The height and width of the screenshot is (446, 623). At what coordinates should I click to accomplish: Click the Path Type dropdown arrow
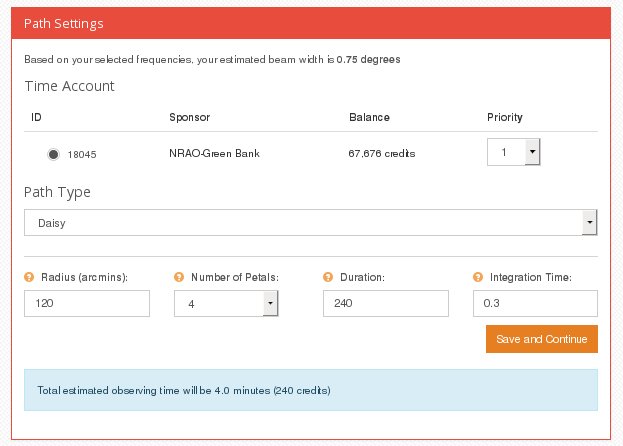(x=590, y=222)
